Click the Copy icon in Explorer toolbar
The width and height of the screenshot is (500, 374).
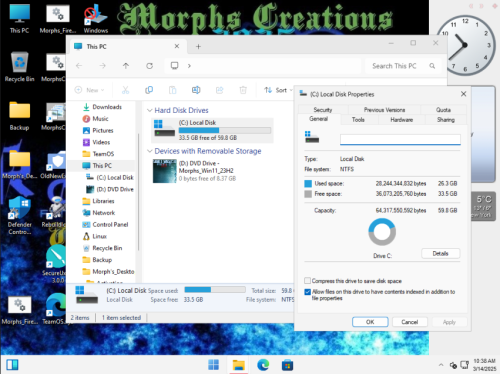pos(149,90)
